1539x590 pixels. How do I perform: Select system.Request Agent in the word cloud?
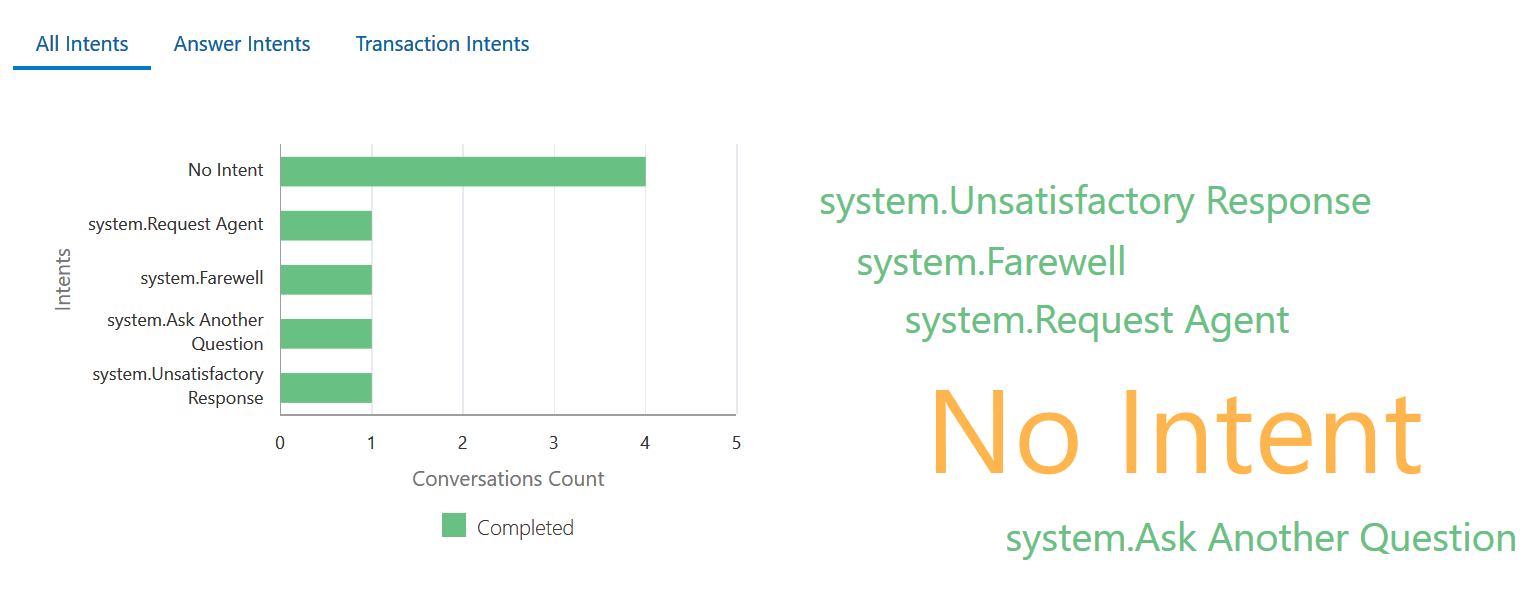click(1096, 319)
